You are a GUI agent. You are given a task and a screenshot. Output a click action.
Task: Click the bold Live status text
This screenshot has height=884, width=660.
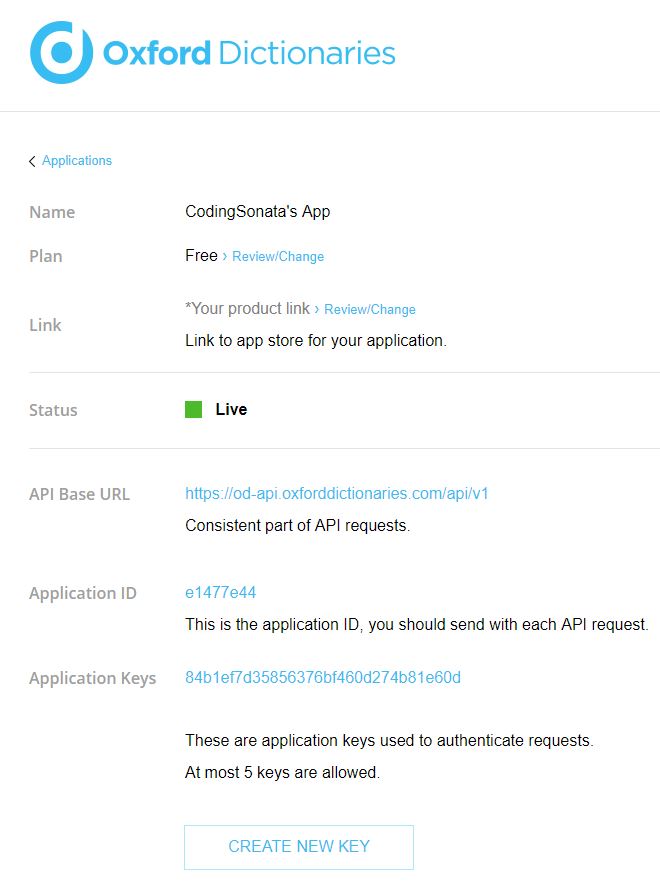pos(231,409)
